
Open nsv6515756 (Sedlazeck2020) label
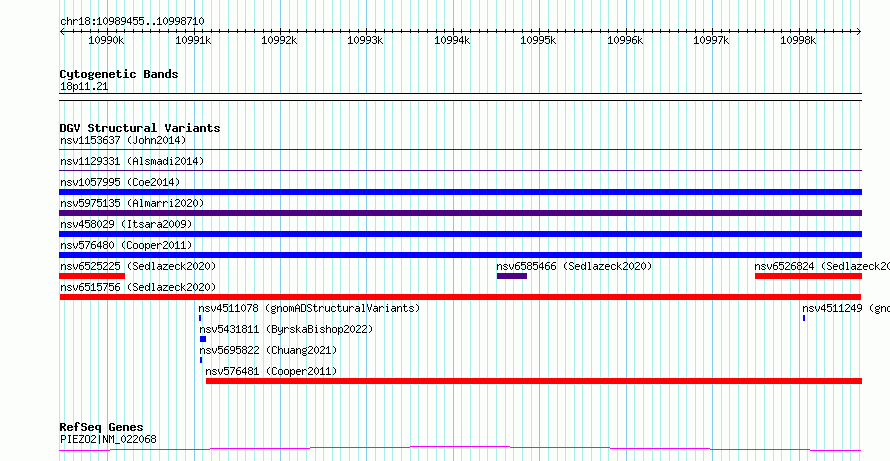[138, 287]
